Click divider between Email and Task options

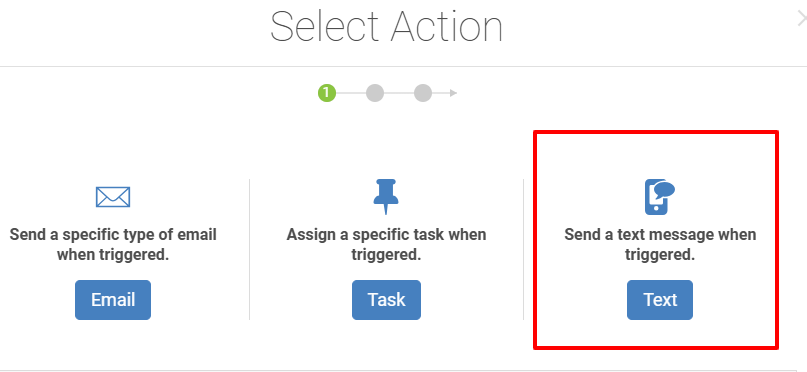coord(250,250)
